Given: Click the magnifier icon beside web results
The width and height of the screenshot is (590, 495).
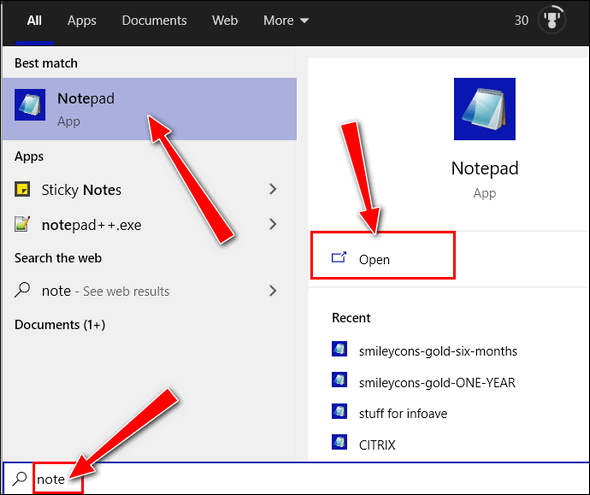Looking at the screenshot, I should (22, 290).
